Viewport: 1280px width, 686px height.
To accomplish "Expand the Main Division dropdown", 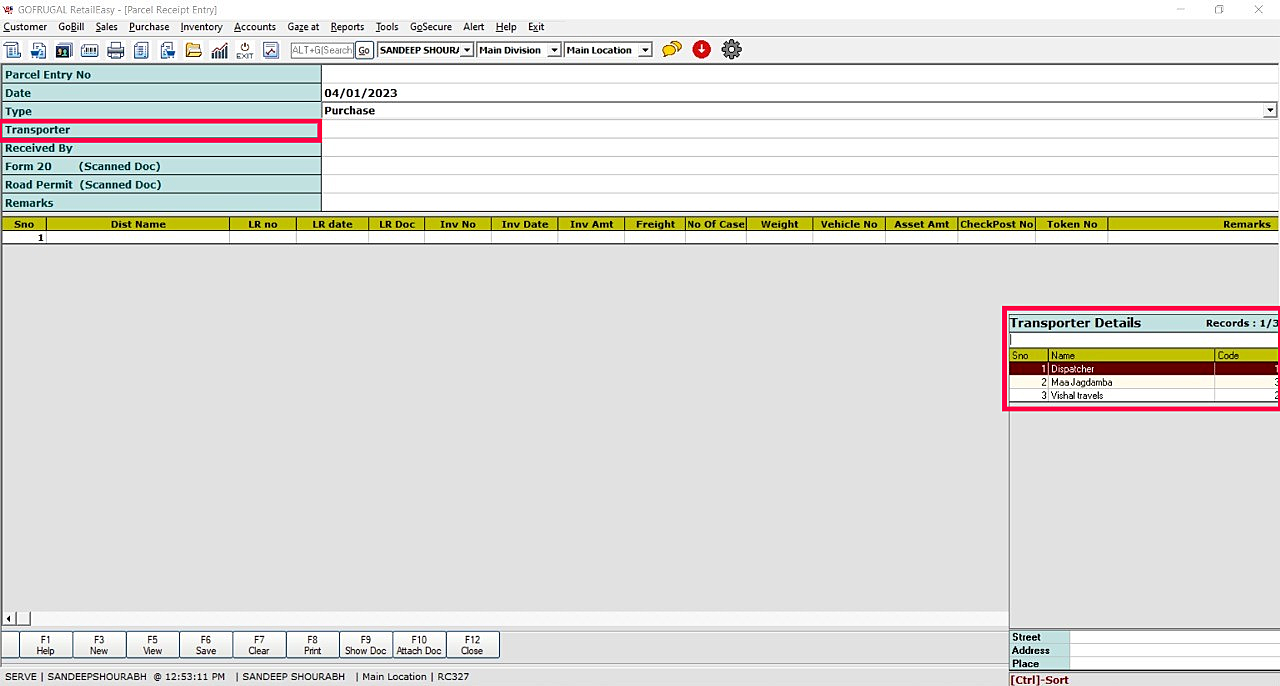I will 554,50.
